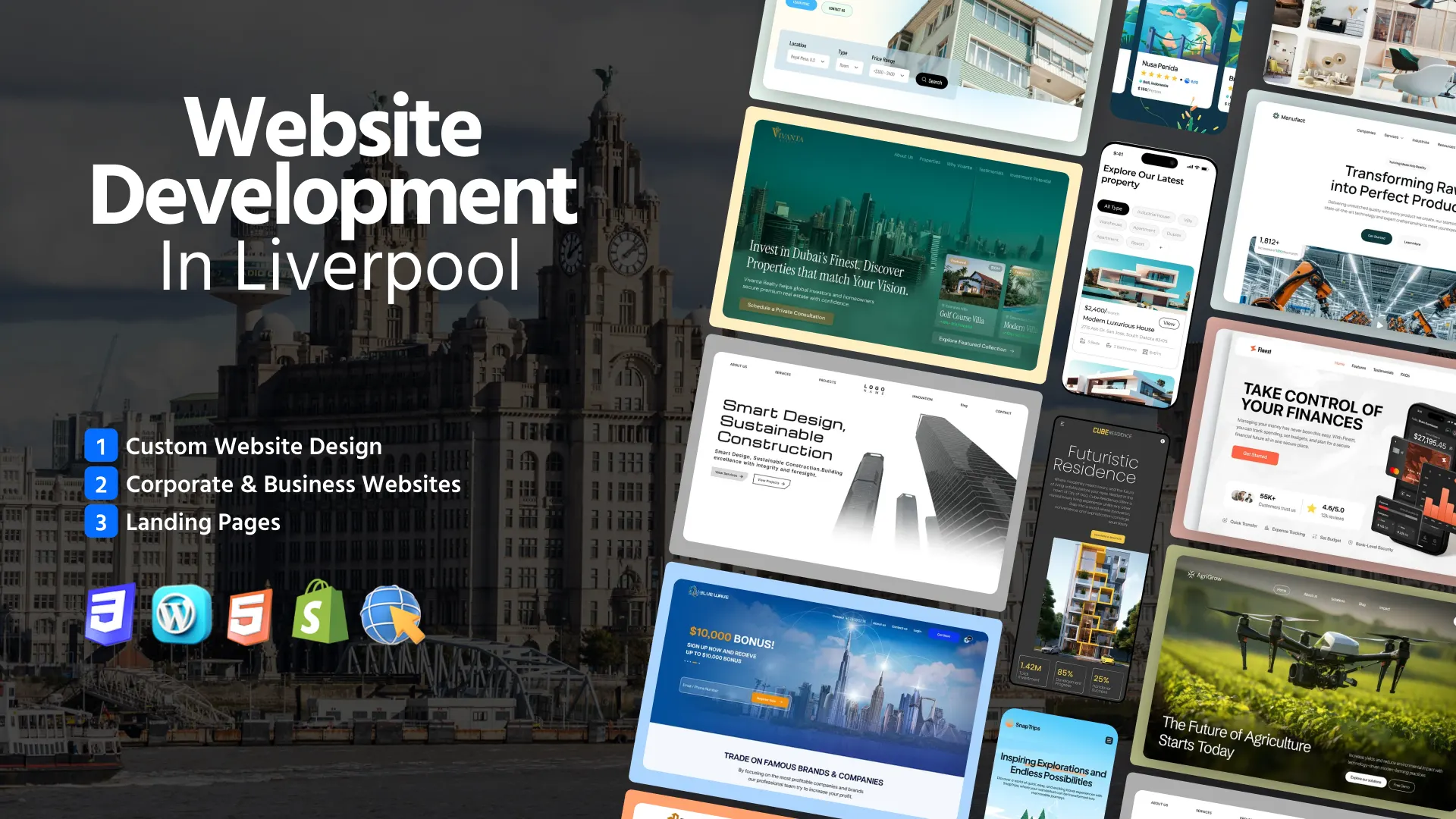Image resolution: width=1456 pixels, height=819 pixels.
Task: Click the CSS3 logo icon
Action: coord(111,613)
